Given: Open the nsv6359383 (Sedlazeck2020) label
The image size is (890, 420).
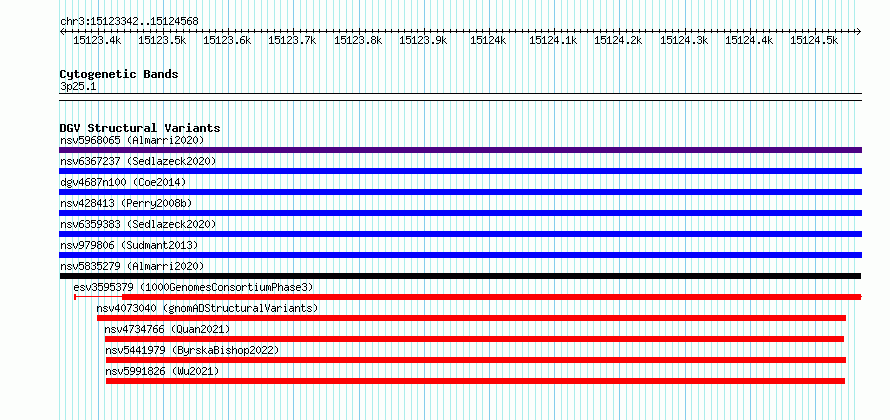Looking at the screenshot, I should (x=138, y=224).
